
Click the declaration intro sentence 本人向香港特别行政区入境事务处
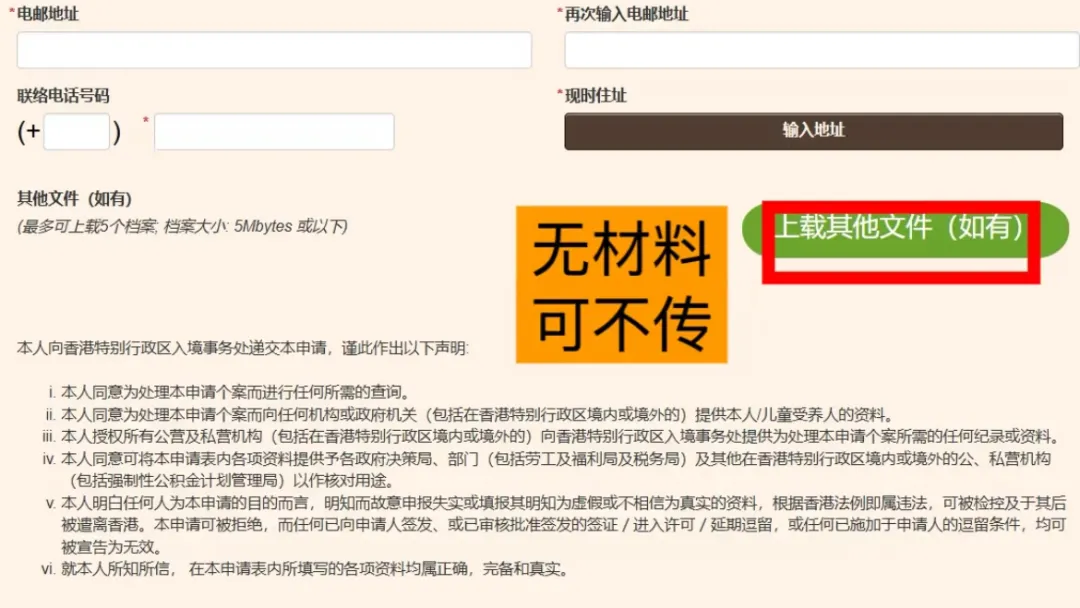click(x=242, y=348)
